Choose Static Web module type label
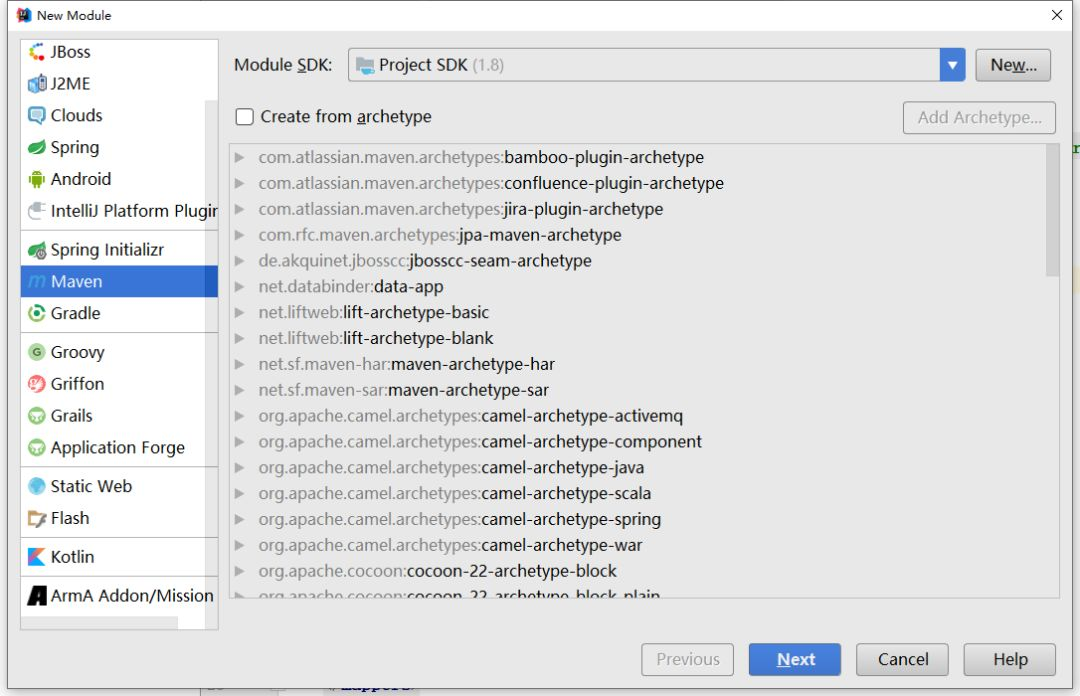The height and width of the screenshot is (696, 1080). pos(91,486)
